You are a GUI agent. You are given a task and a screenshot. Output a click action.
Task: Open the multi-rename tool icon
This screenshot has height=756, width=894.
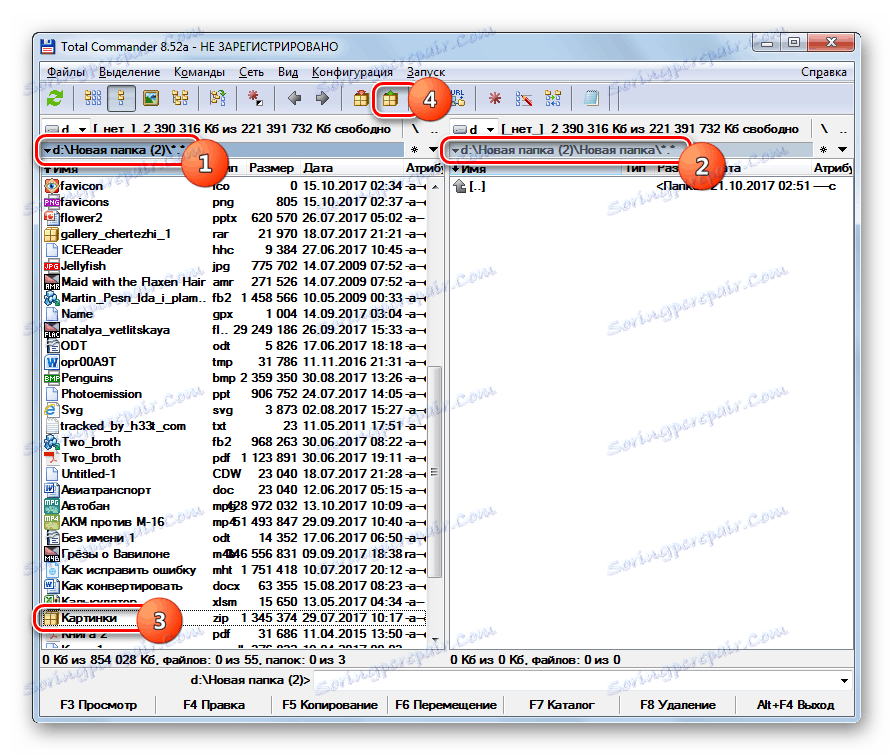523,99
